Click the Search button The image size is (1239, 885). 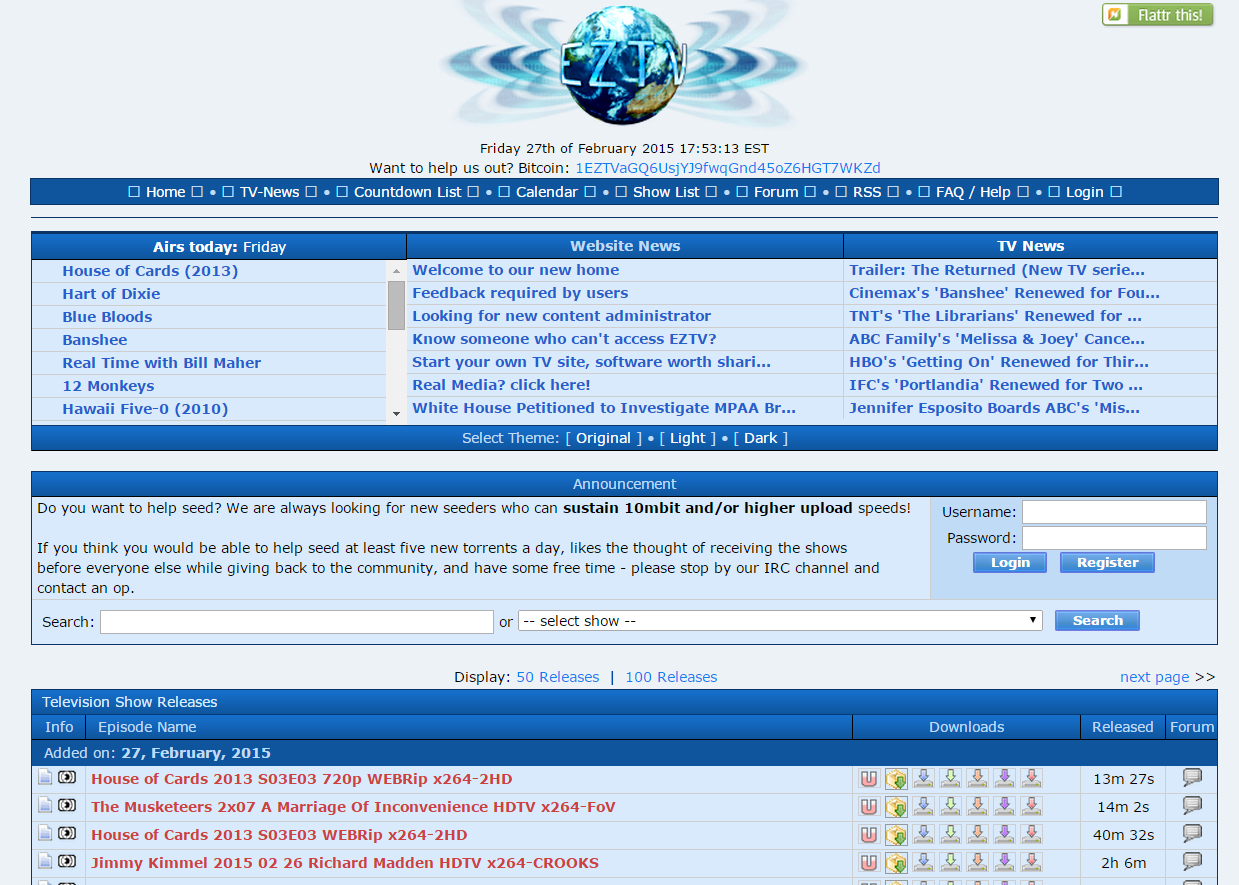pyautogui.click(x=1097, y=621)
